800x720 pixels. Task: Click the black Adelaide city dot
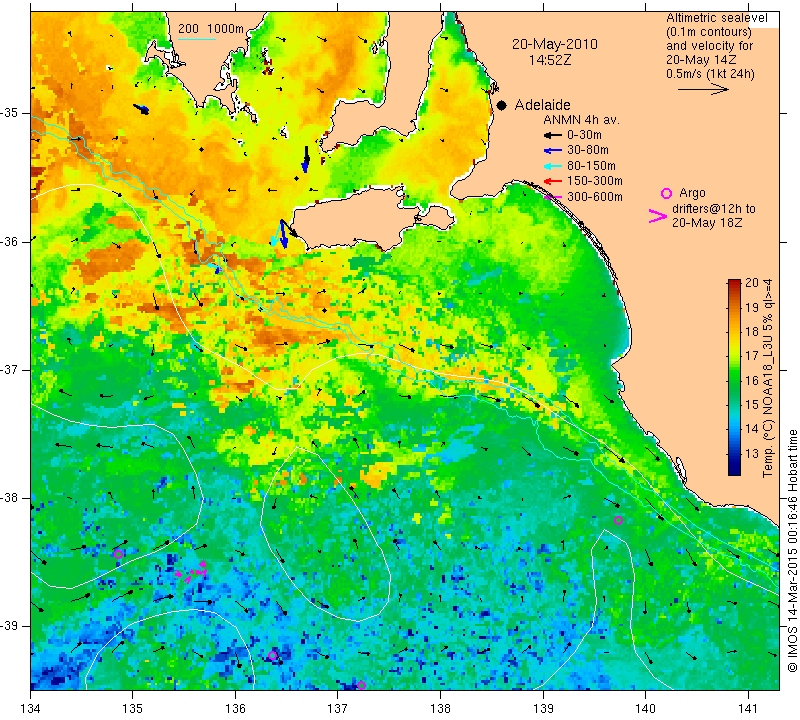click(x=502, y=106)
